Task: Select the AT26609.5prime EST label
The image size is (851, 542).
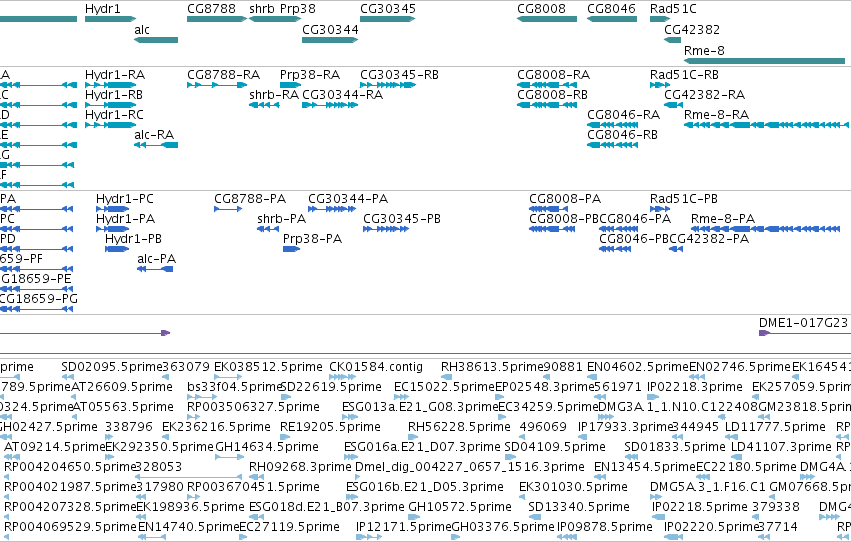Action: click(122, 387)
